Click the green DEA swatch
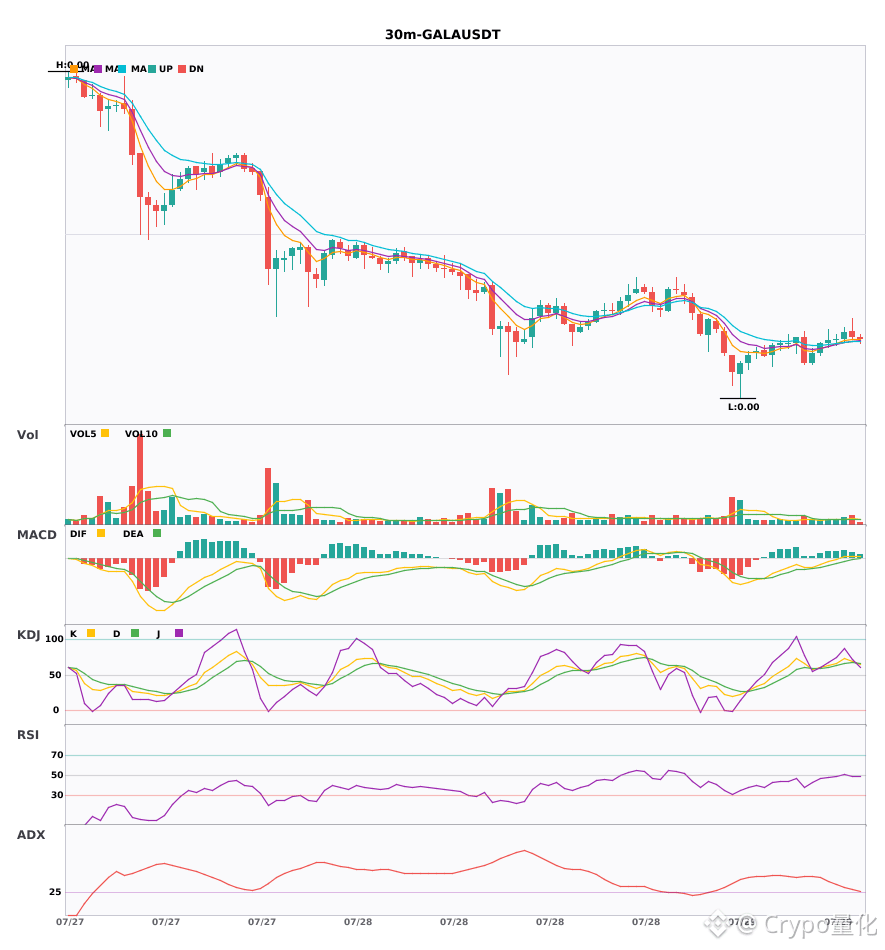Image resolution: width=885 pixels, height=950 pixels. (157, 533)
